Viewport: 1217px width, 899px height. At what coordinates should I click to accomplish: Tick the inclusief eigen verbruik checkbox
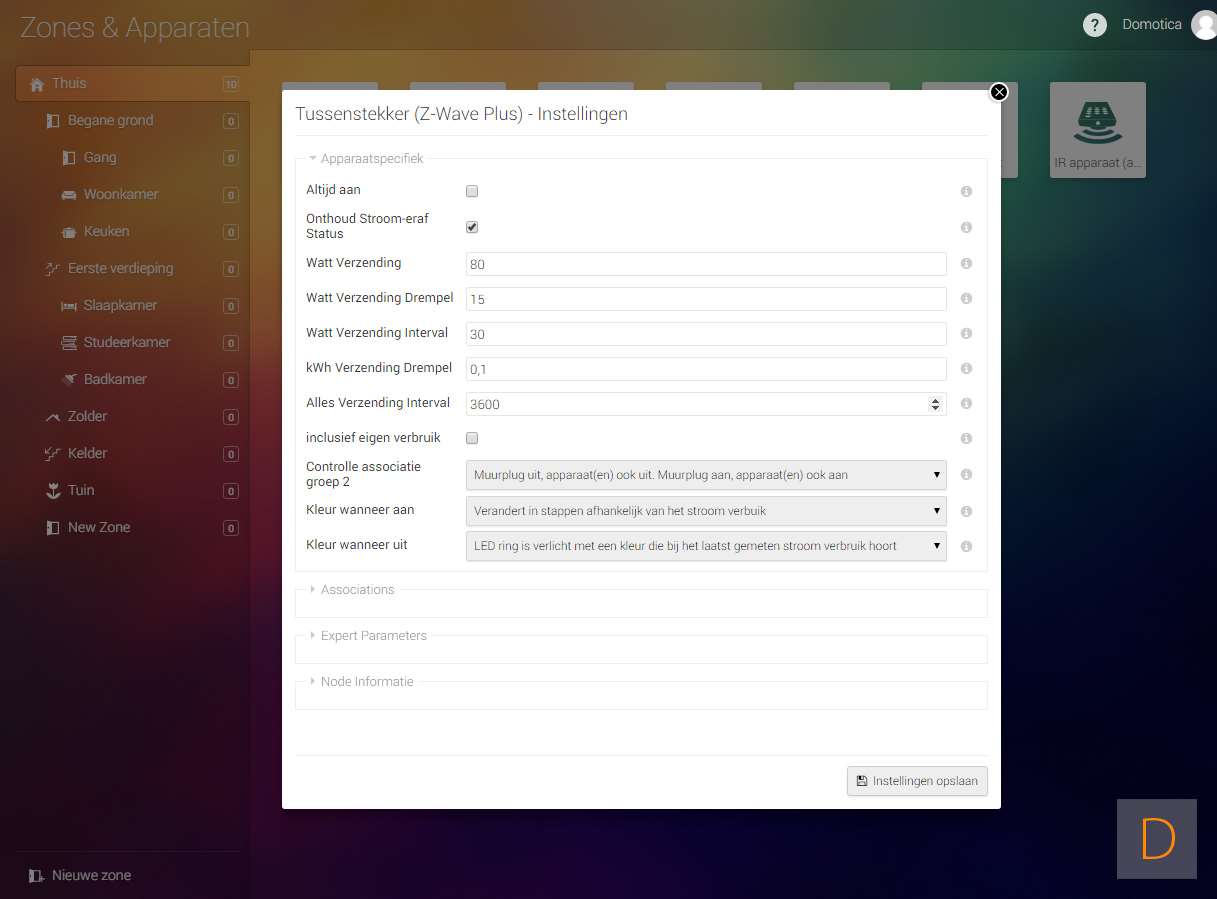coord(472,438)
